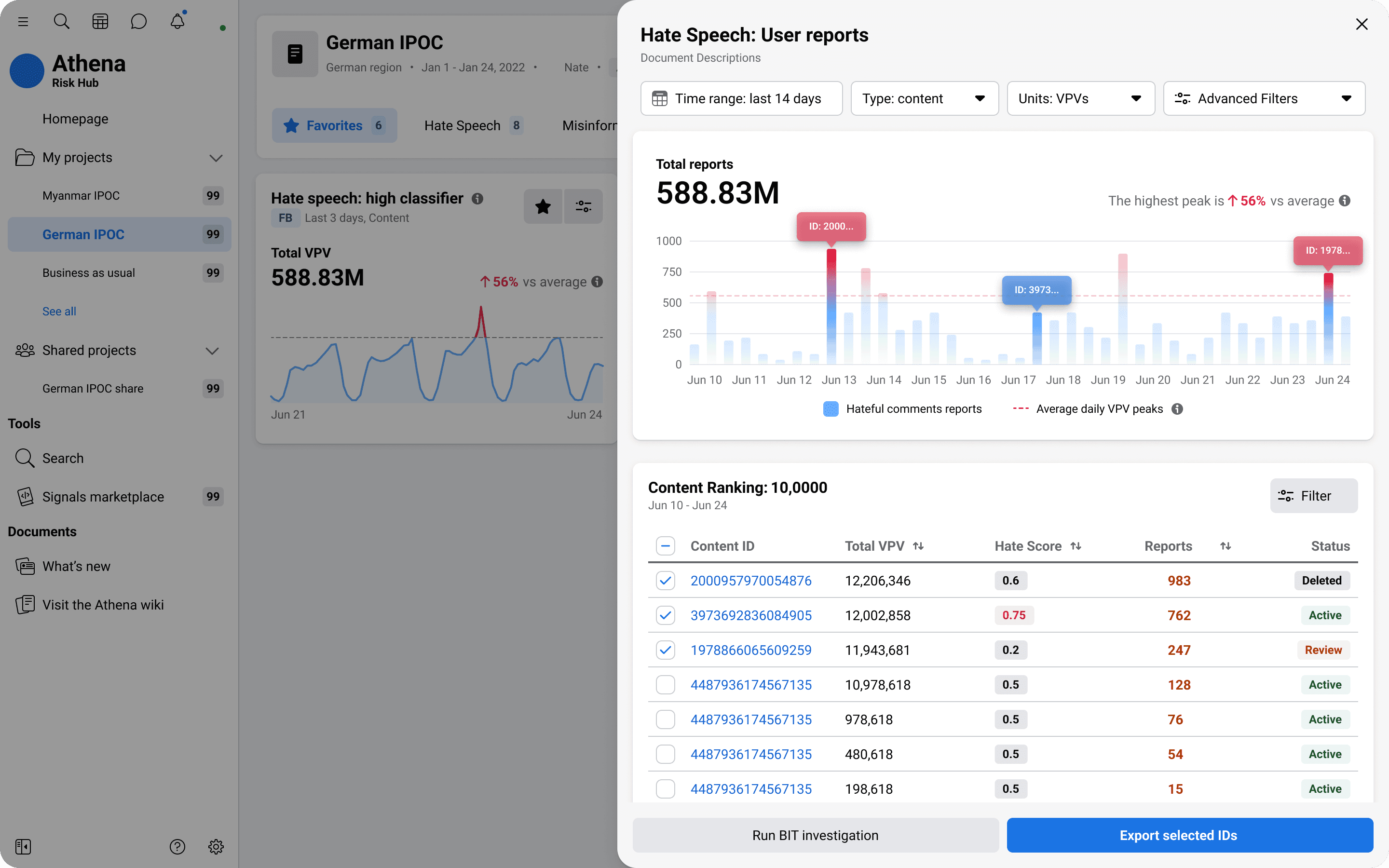Check the 10,978,618 VPV row checkbox

pyautogui.click(x=665, y=685)
